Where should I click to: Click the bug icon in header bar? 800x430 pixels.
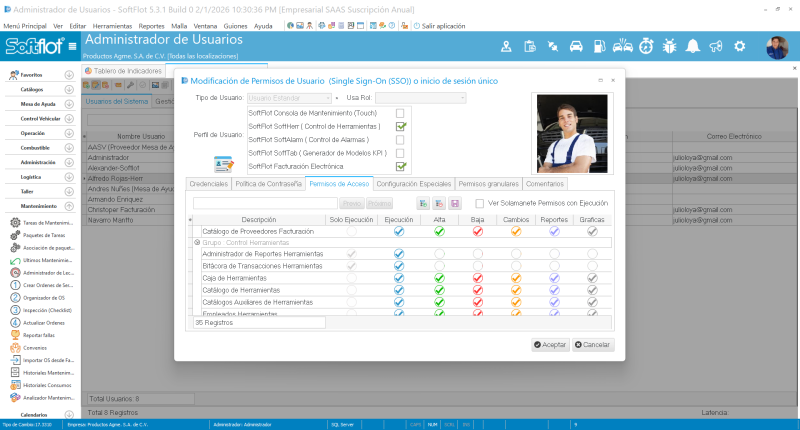point(669,46)
